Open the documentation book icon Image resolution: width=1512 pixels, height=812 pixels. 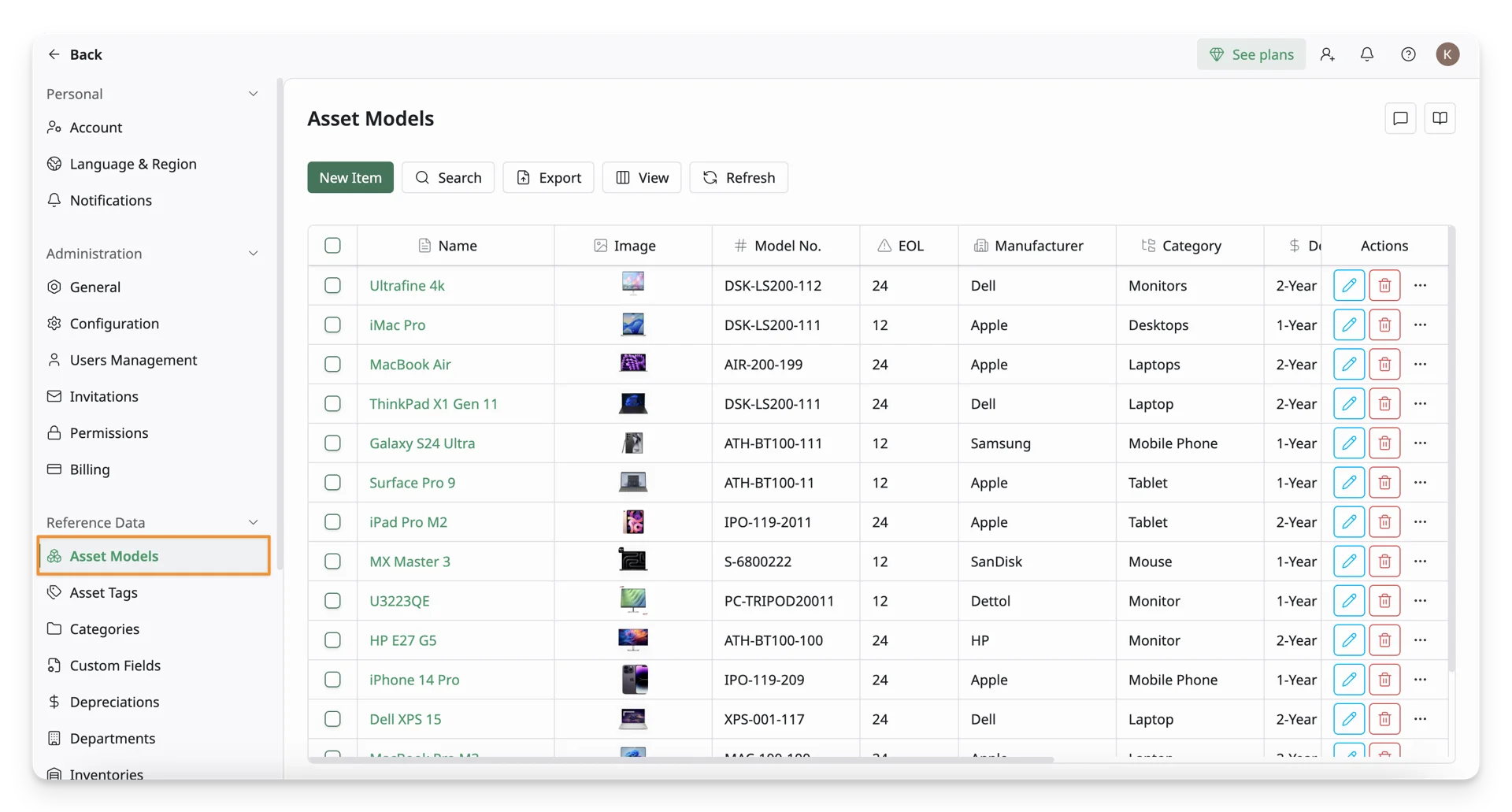tap(1440, 118)
